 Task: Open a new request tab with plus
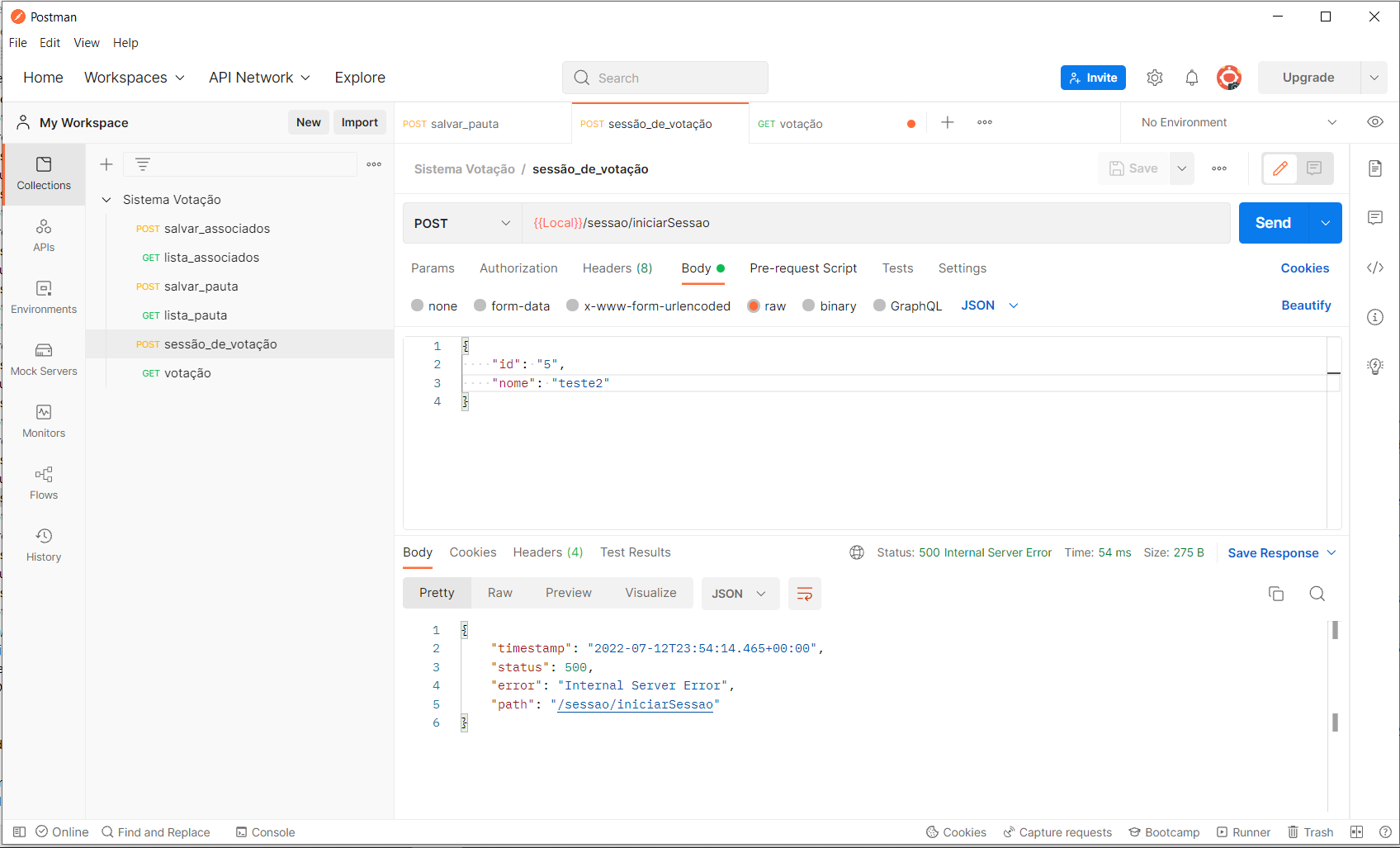948,122
